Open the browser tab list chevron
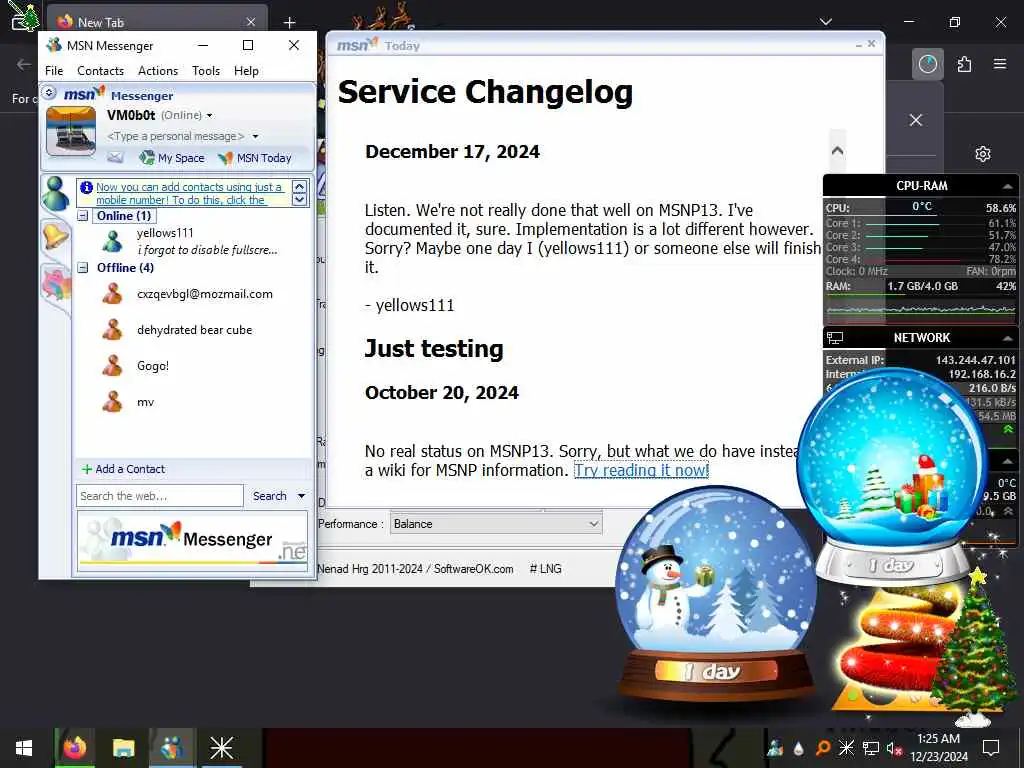This screenshot has width=1024, height=768. point(825,22)
